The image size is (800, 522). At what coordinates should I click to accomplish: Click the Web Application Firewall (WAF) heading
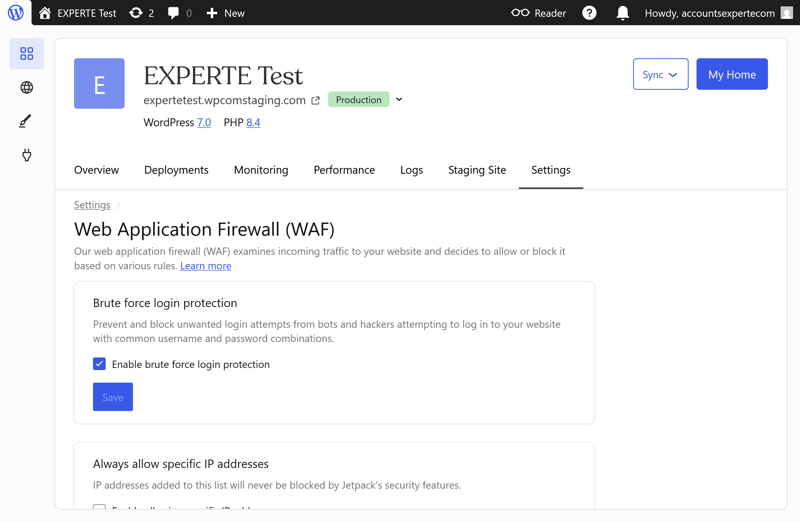pyautogui.click(x=204, y=230)
